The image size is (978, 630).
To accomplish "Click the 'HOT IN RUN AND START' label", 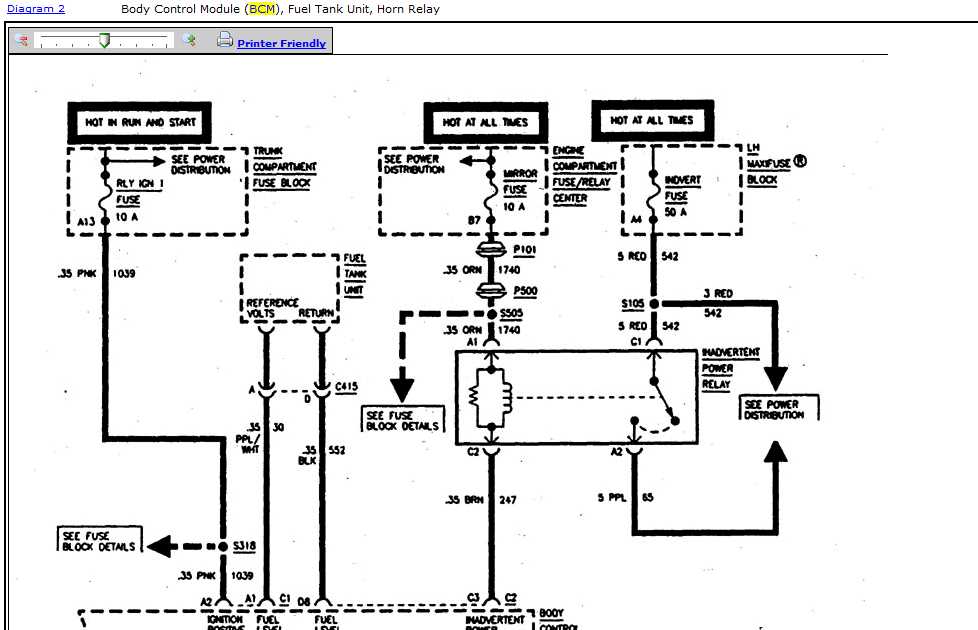I will pyautogui.click(x=140, y=122).
